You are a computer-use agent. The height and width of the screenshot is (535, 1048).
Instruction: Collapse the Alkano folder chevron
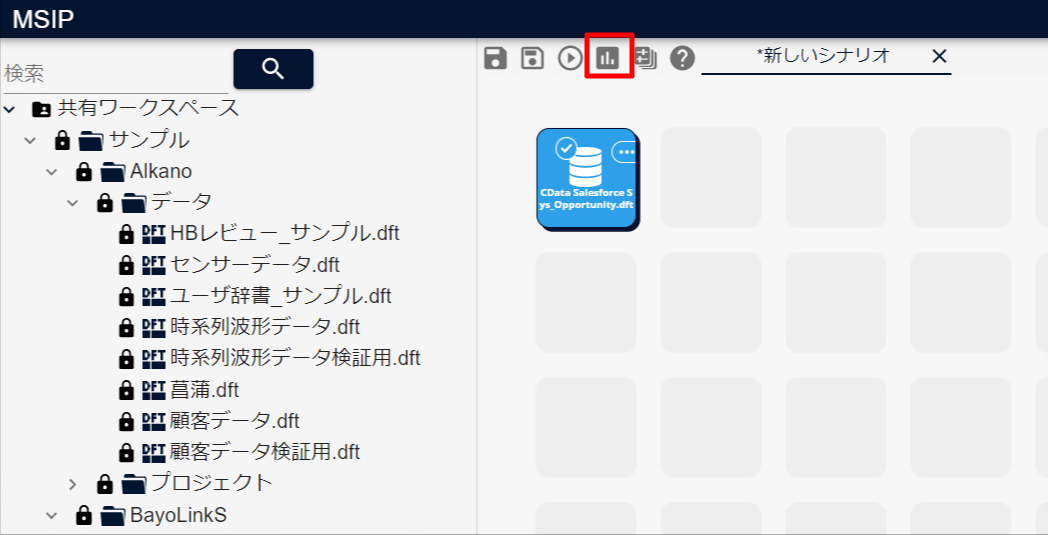[x=51, y=172]
